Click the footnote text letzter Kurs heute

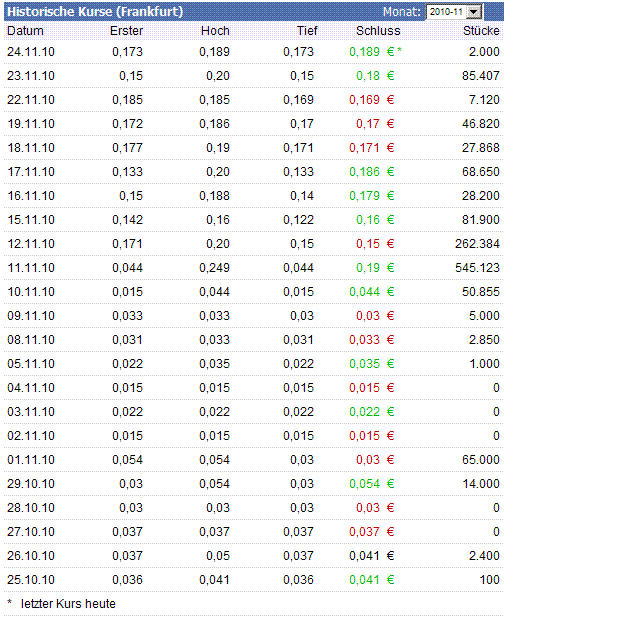tap(68, 604)
